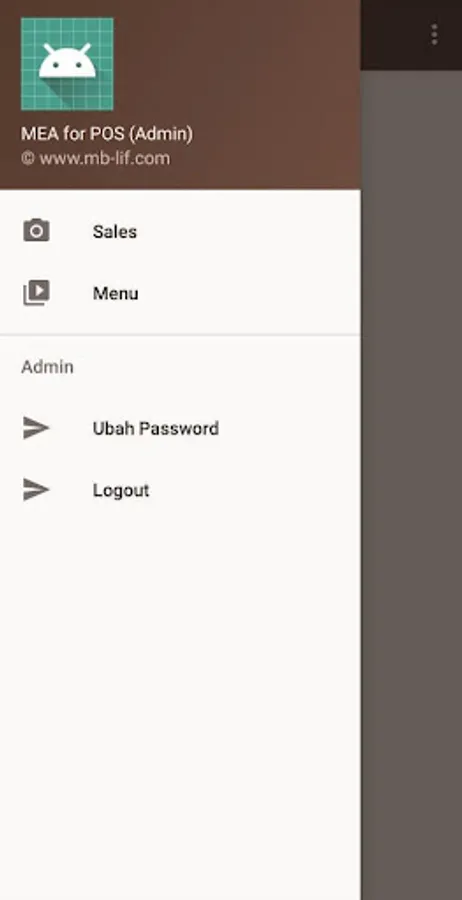The image size is (462, 900).
Task: Visit the www.mb-lif.com link
Action: tap(104, 158)
